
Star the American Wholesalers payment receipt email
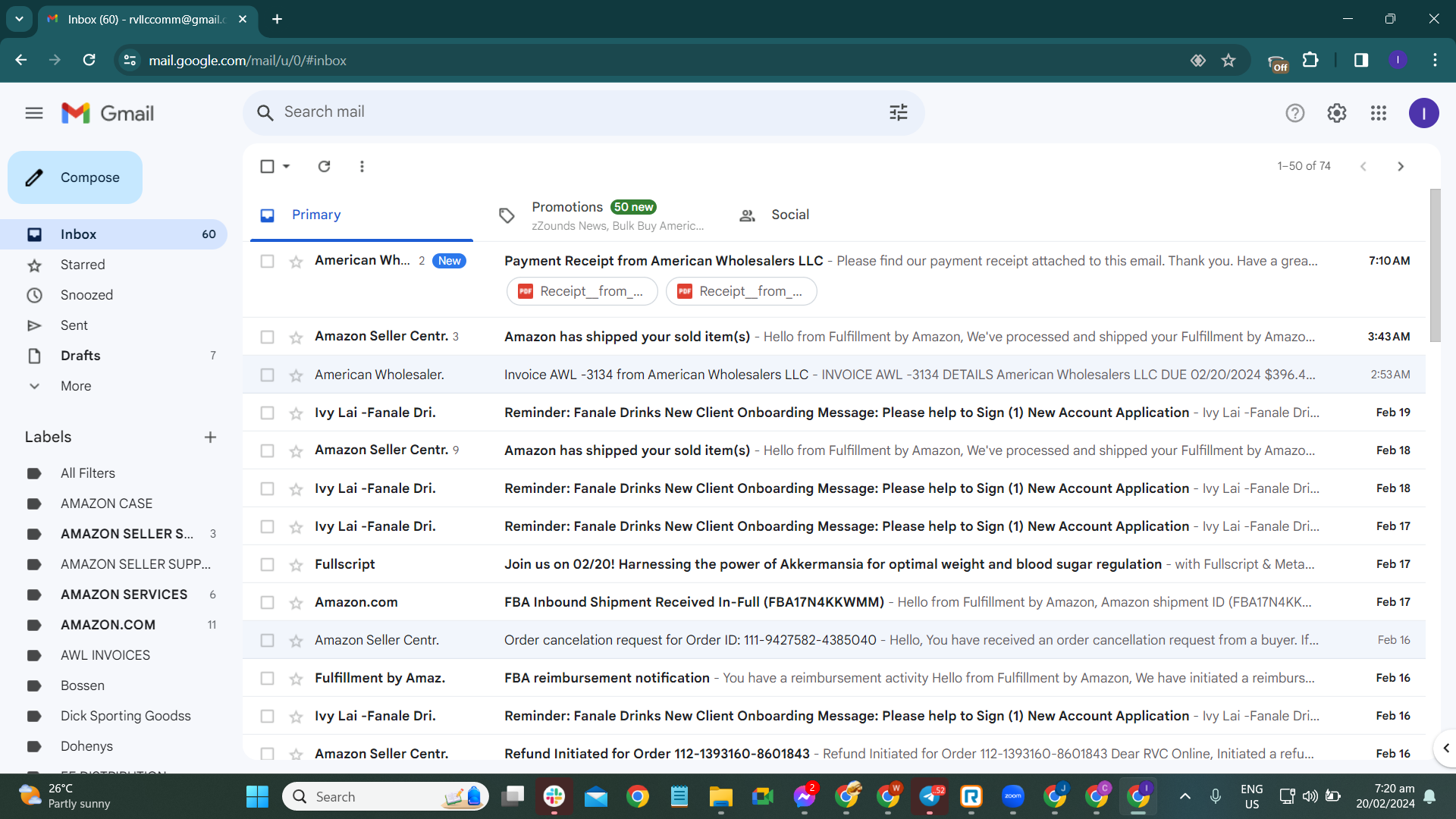(296, 262)
